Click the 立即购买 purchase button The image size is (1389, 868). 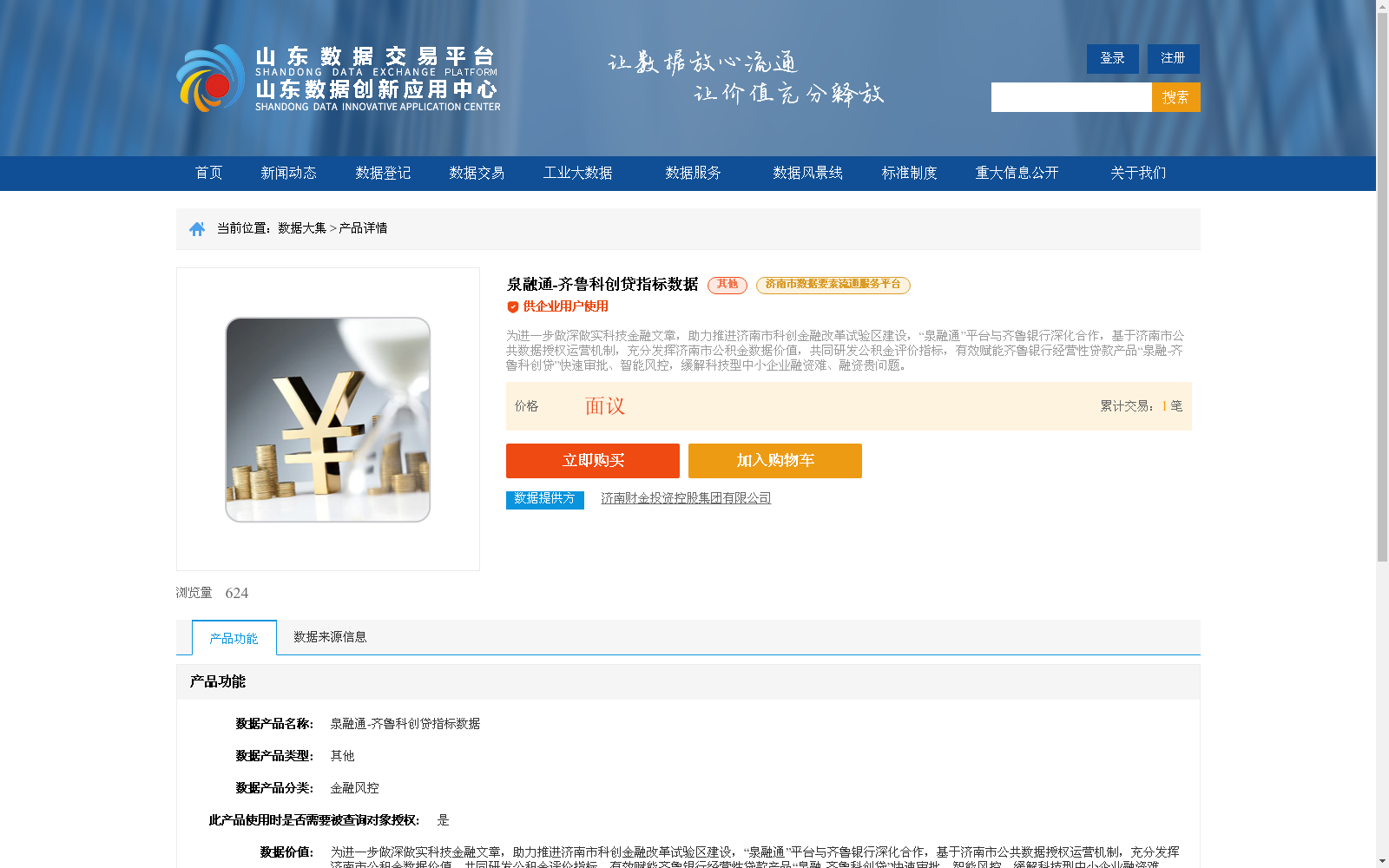593,460
